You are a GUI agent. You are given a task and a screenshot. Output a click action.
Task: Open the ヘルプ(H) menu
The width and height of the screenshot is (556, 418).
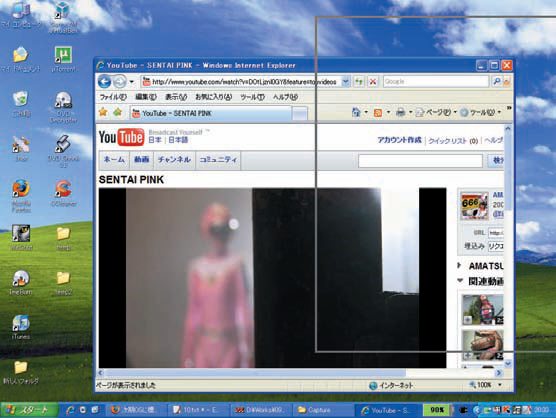(x=285, y=97)
